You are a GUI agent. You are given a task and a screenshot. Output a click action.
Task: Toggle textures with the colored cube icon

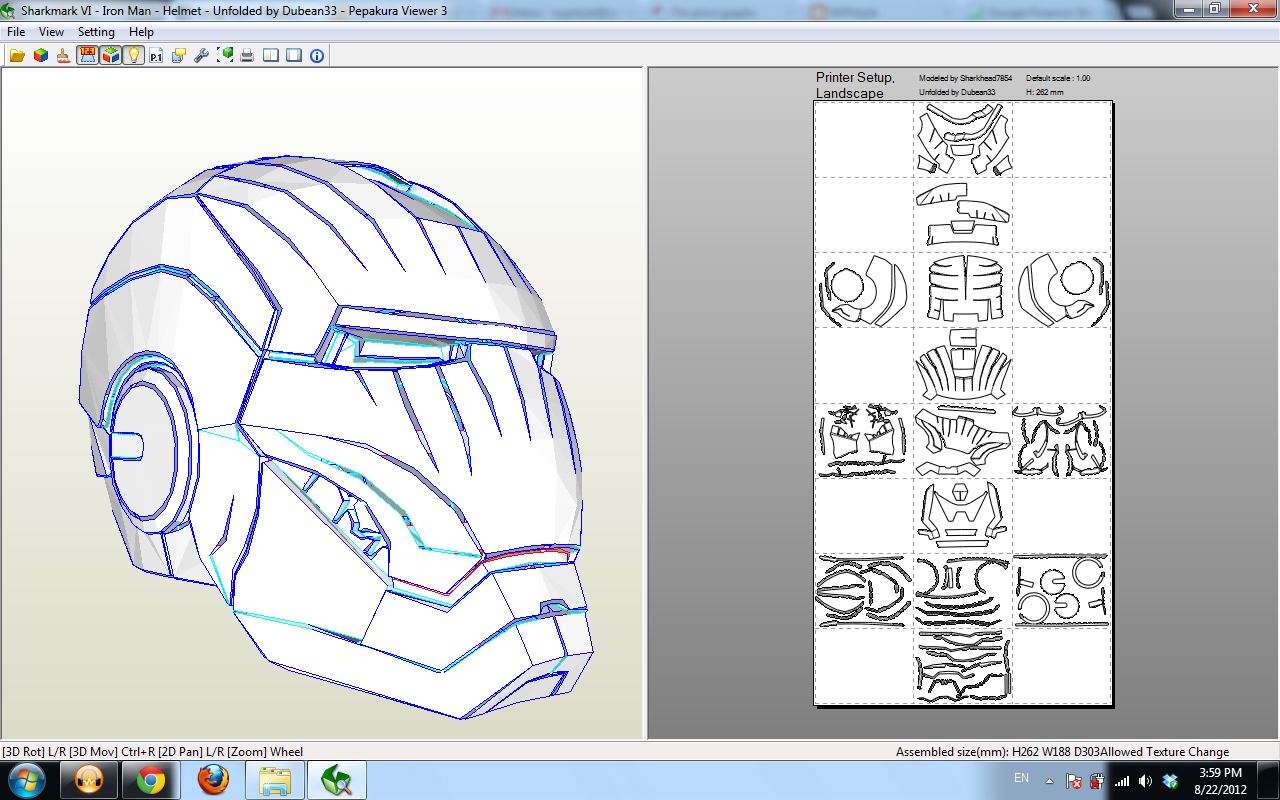(40, 56)
